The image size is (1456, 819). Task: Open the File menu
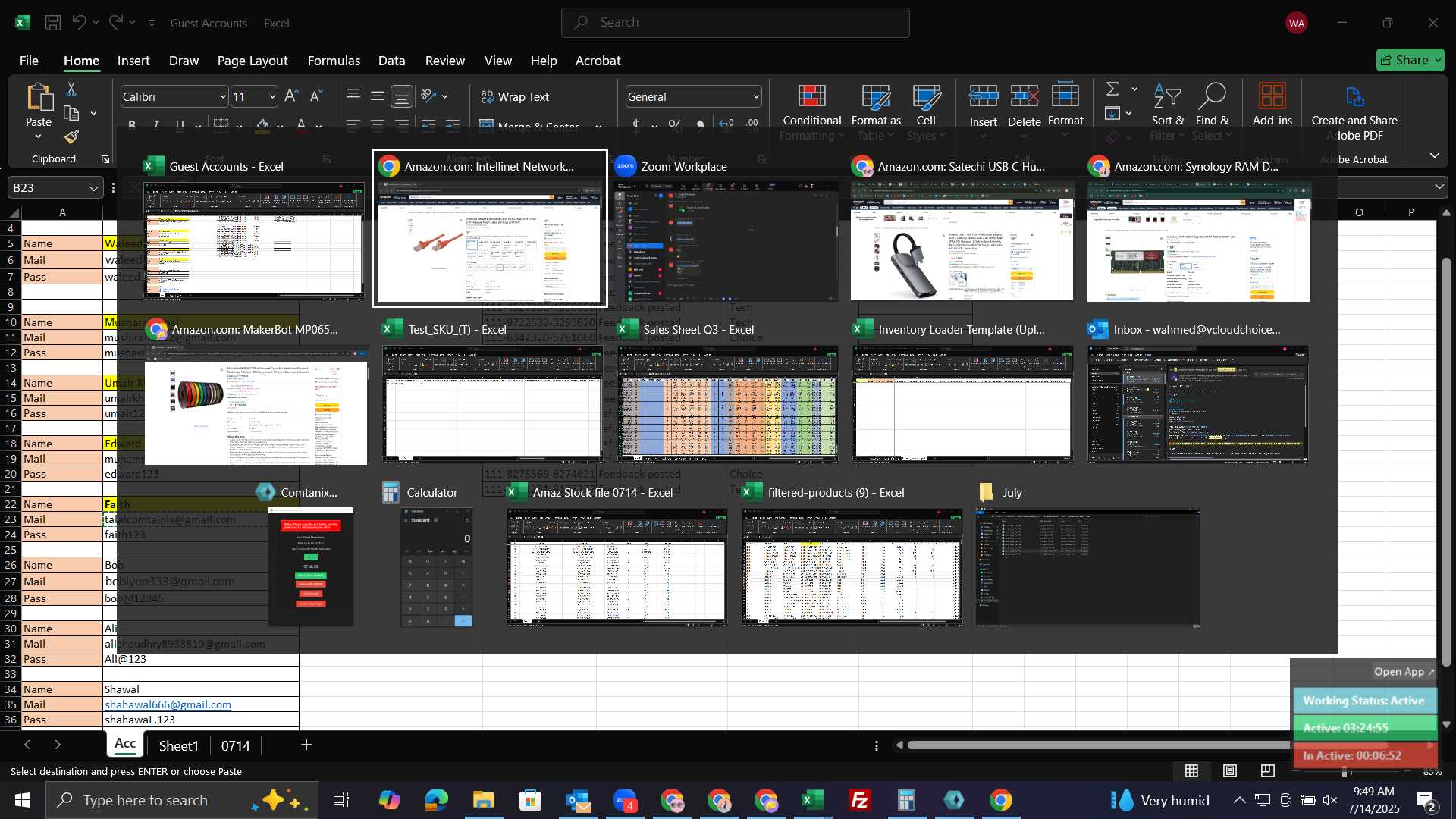[x=29, y=61]
